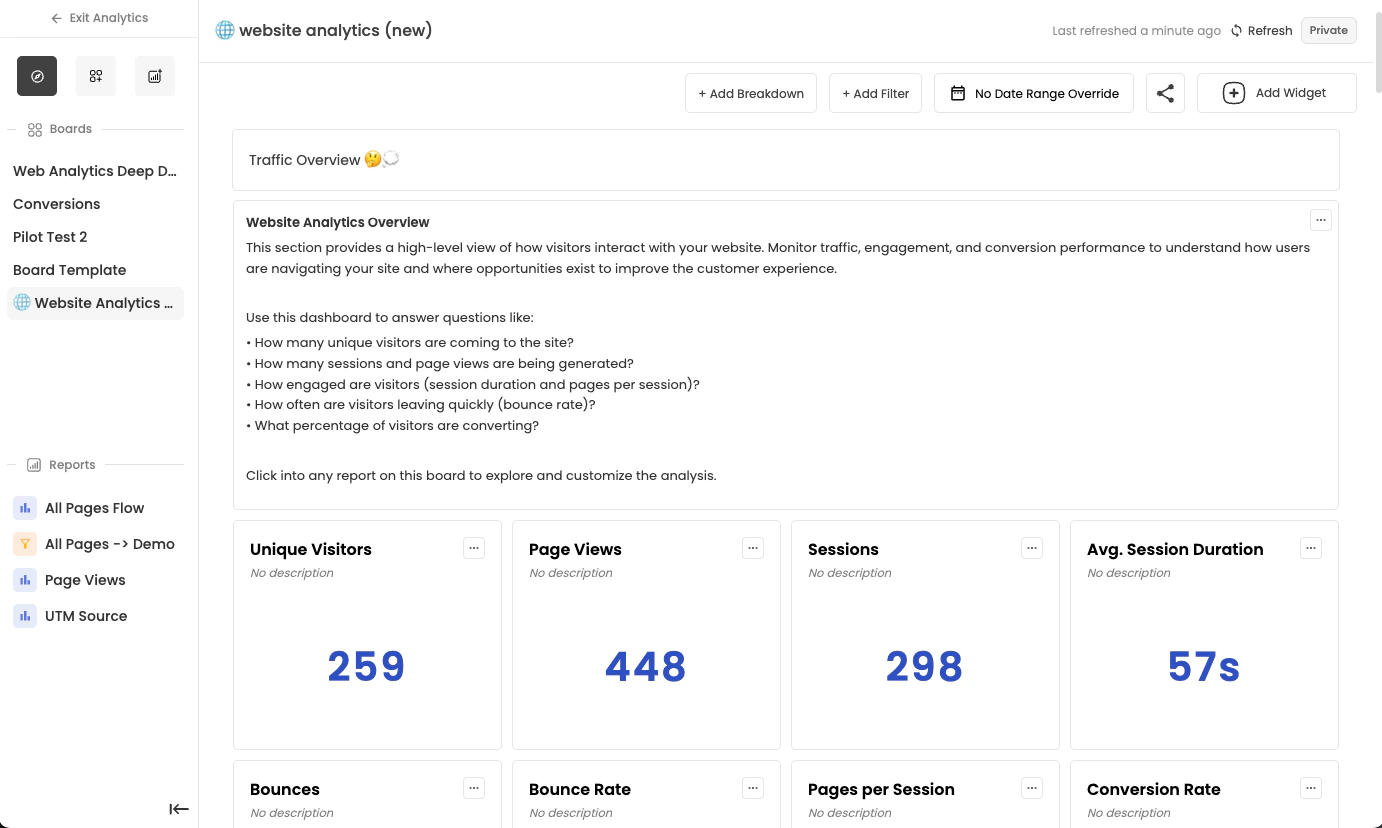Click the Page Views report icon
This screenshot has height=828, width=1382.
click(25, 580)
